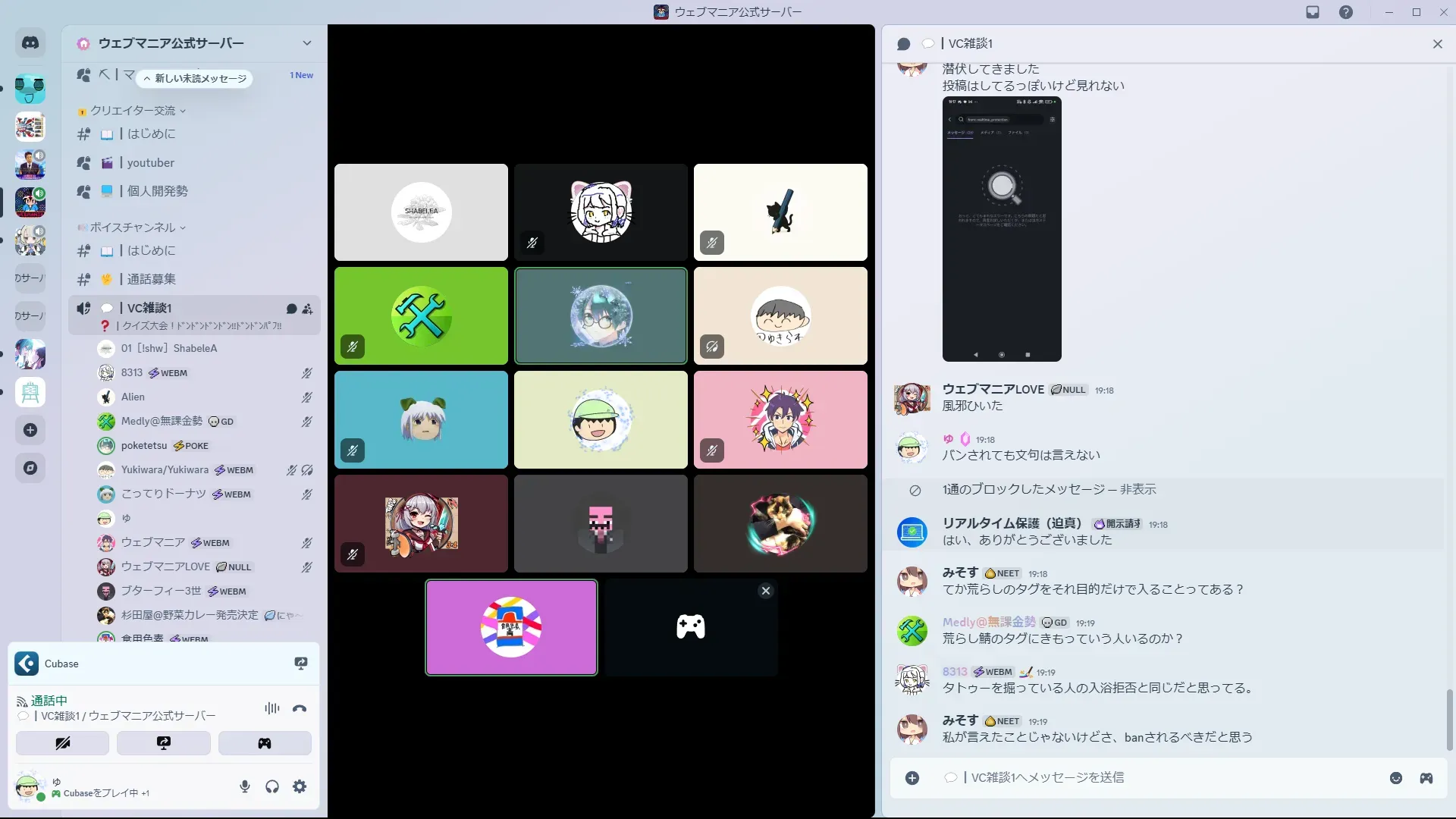Open the youtuber channel
This screenshot has height=819, width=1456.
150,162
